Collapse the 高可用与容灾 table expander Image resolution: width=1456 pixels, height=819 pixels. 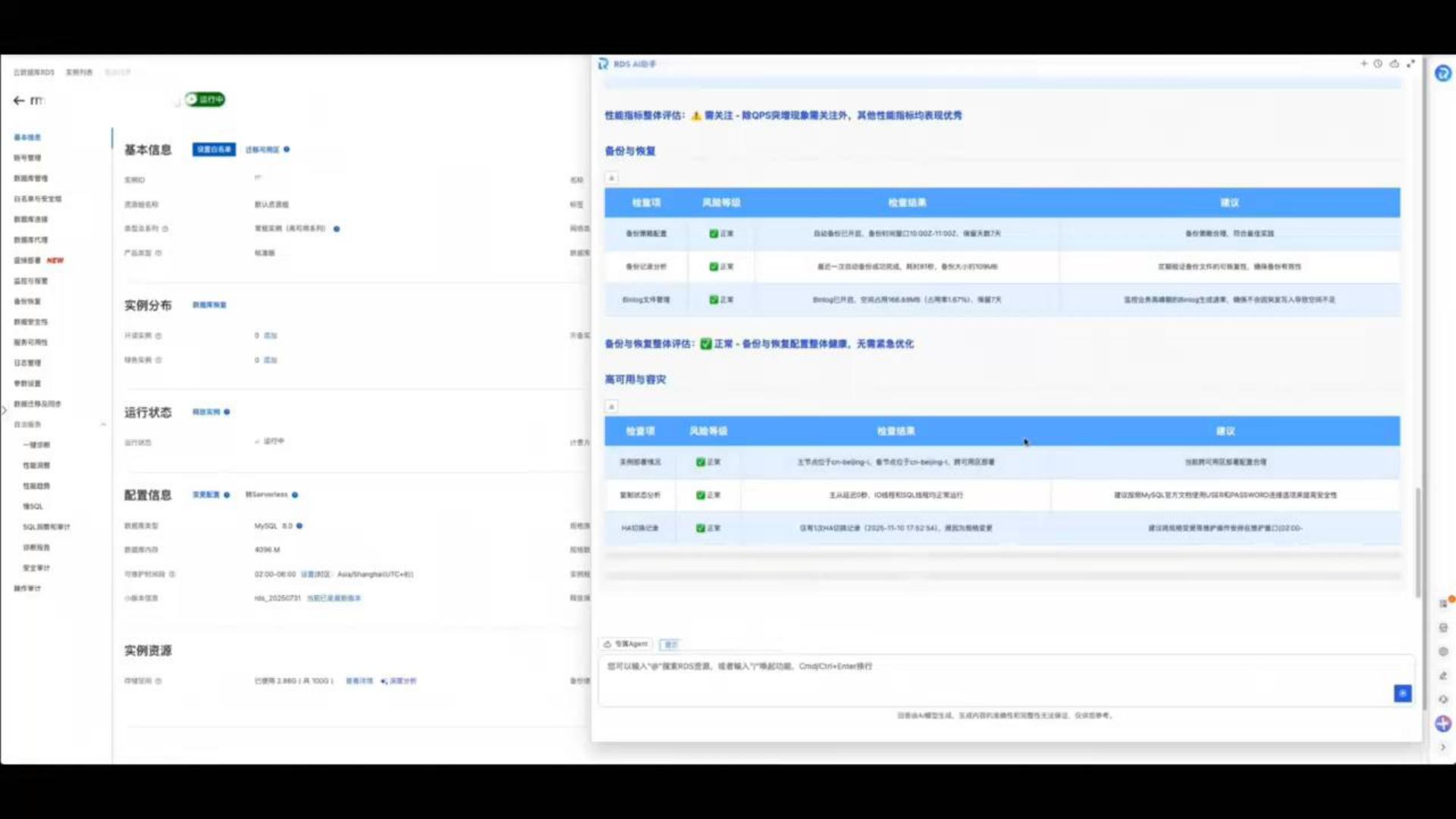pyautogui.click(x=611, y=406)
